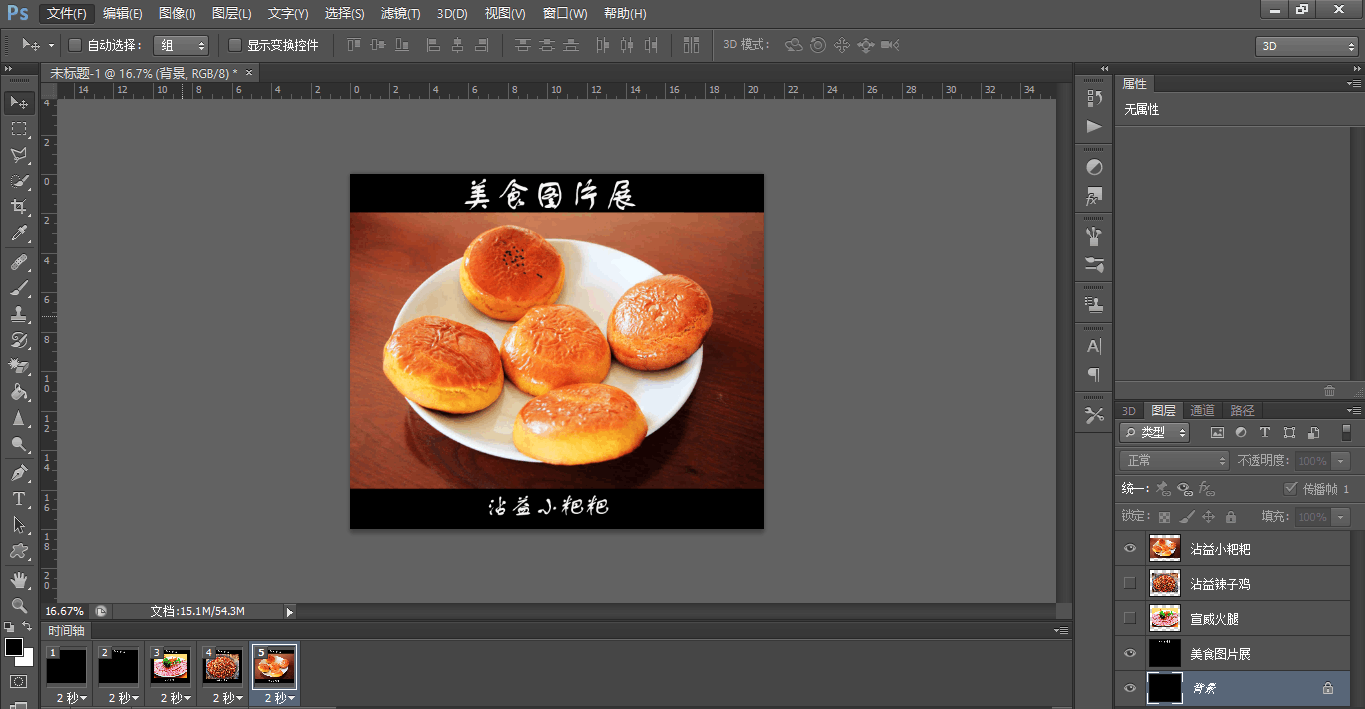Select the Move tool
The image size is (1365, 709).
click(x=20, y=102)
